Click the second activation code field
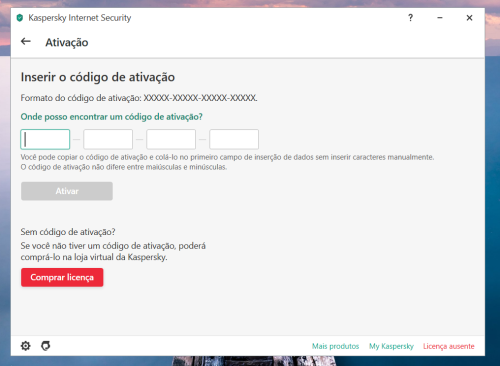500x366 pixels. (x=108, y=139)
